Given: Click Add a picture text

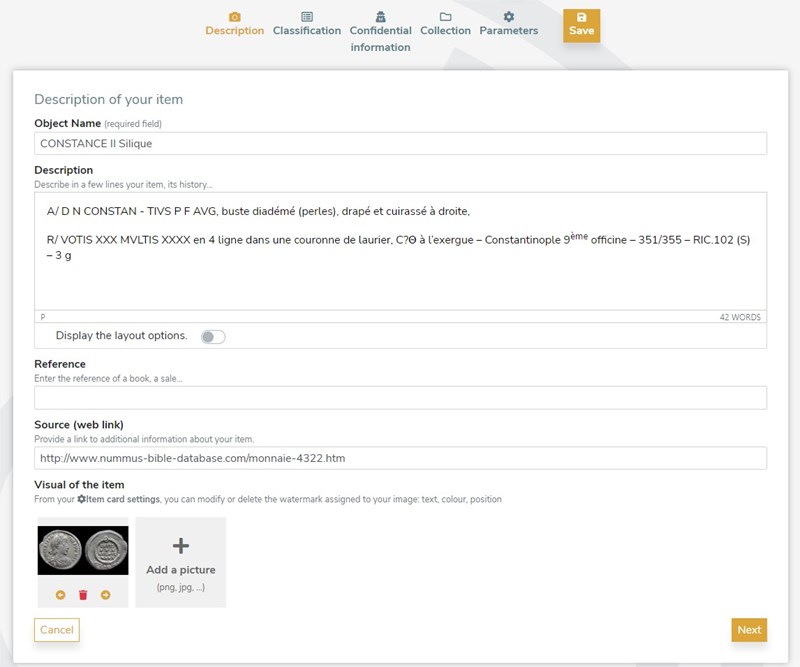Looking at the screenshot, I should [x=181, y=570].
